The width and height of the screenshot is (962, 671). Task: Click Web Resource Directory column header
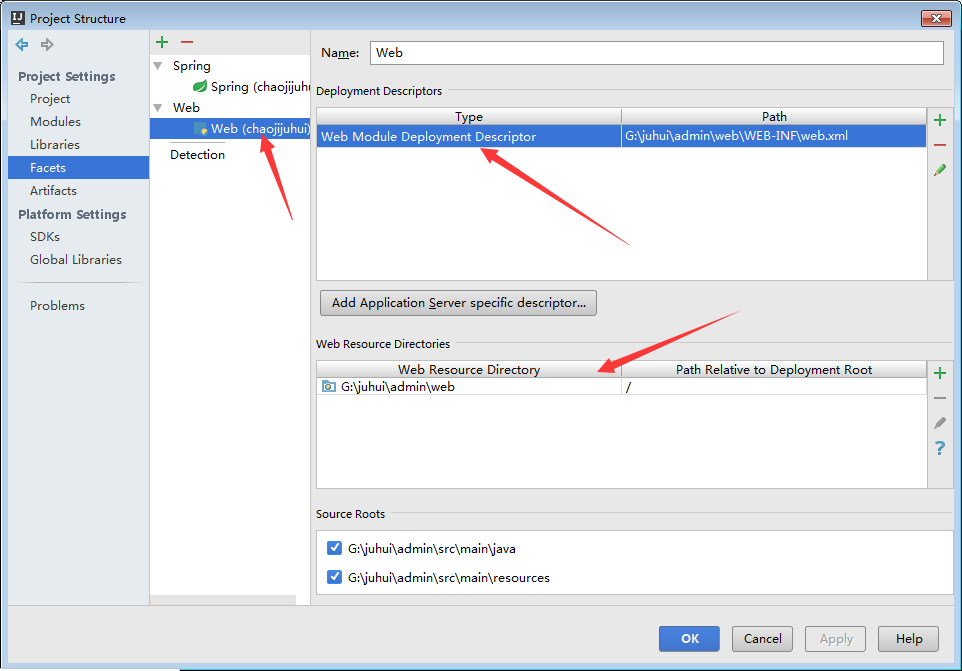click(469, 369)
